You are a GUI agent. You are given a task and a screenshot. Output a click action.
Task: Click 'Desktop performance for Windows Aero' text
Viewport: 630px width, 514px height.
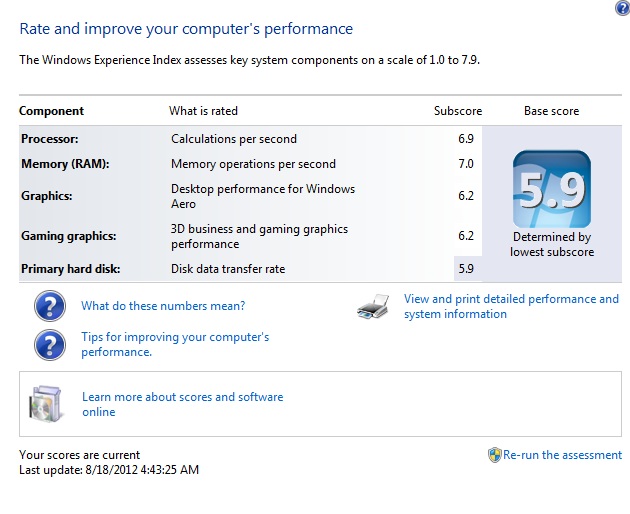(x=263, y=196)
